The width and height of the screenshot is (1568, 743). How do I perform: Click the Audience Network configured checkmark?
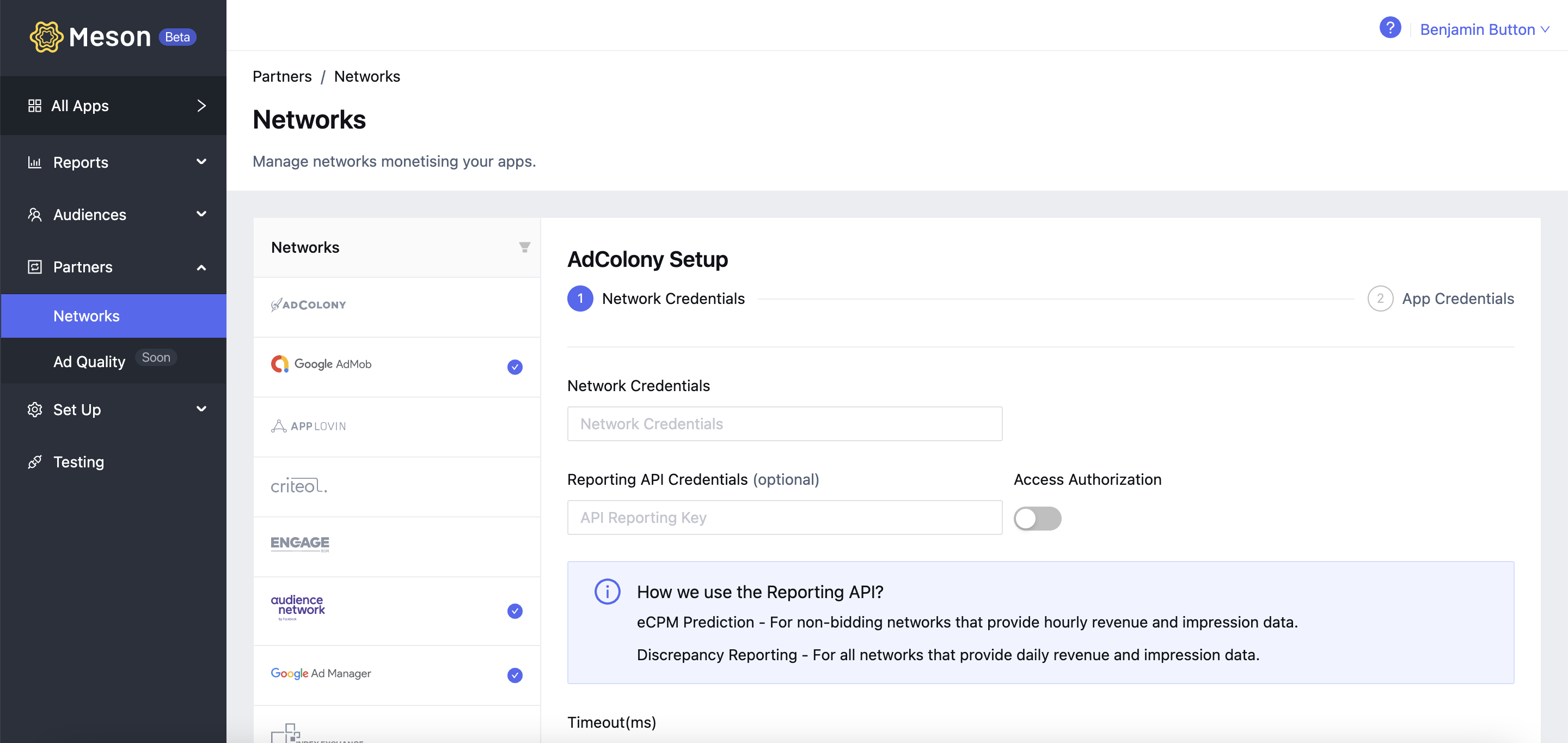[x=514, y=611]
